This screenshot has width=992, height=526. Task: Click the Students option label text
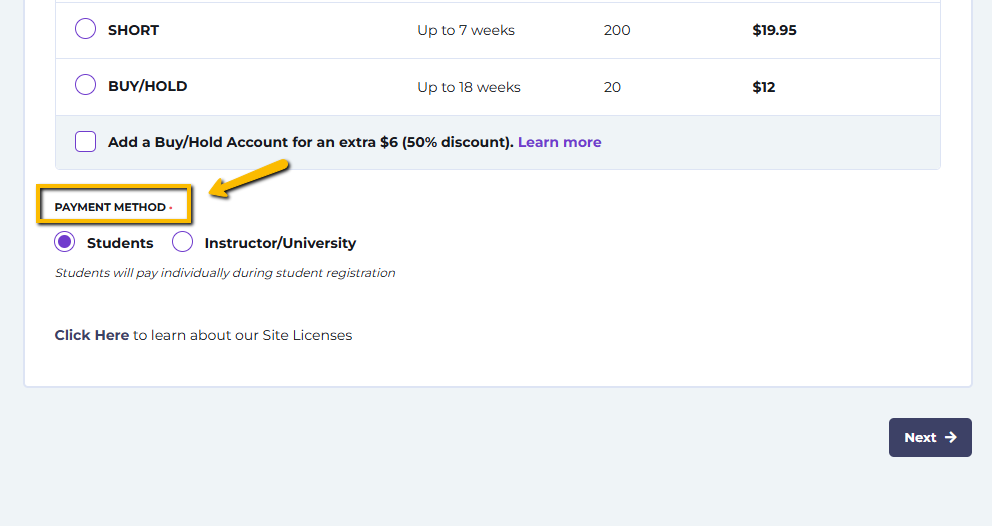coord(120,243)
